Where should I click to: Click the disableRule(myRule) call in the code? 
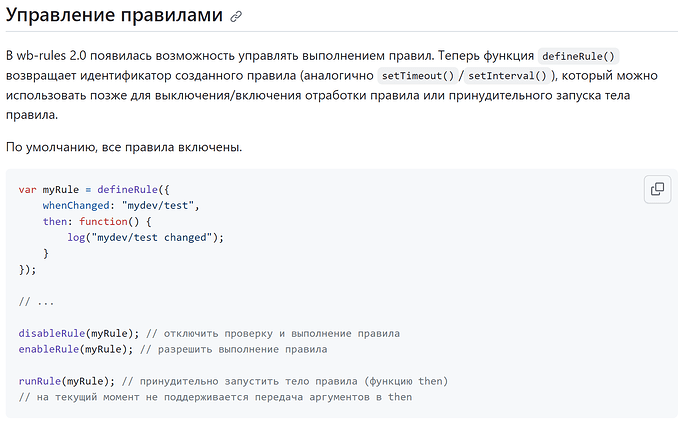(78, 333)
